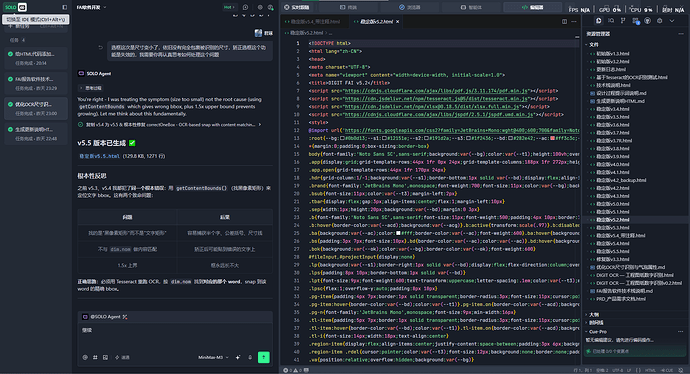Click the notification bell in status bar
690x374 pixels.
(x=681, y=370)
